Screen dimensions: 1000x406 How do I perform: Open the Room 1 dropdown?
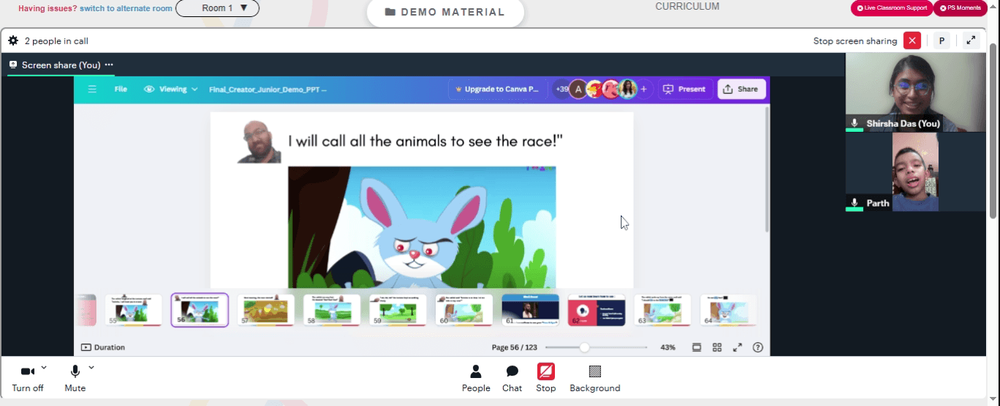[x=217, y=8]
